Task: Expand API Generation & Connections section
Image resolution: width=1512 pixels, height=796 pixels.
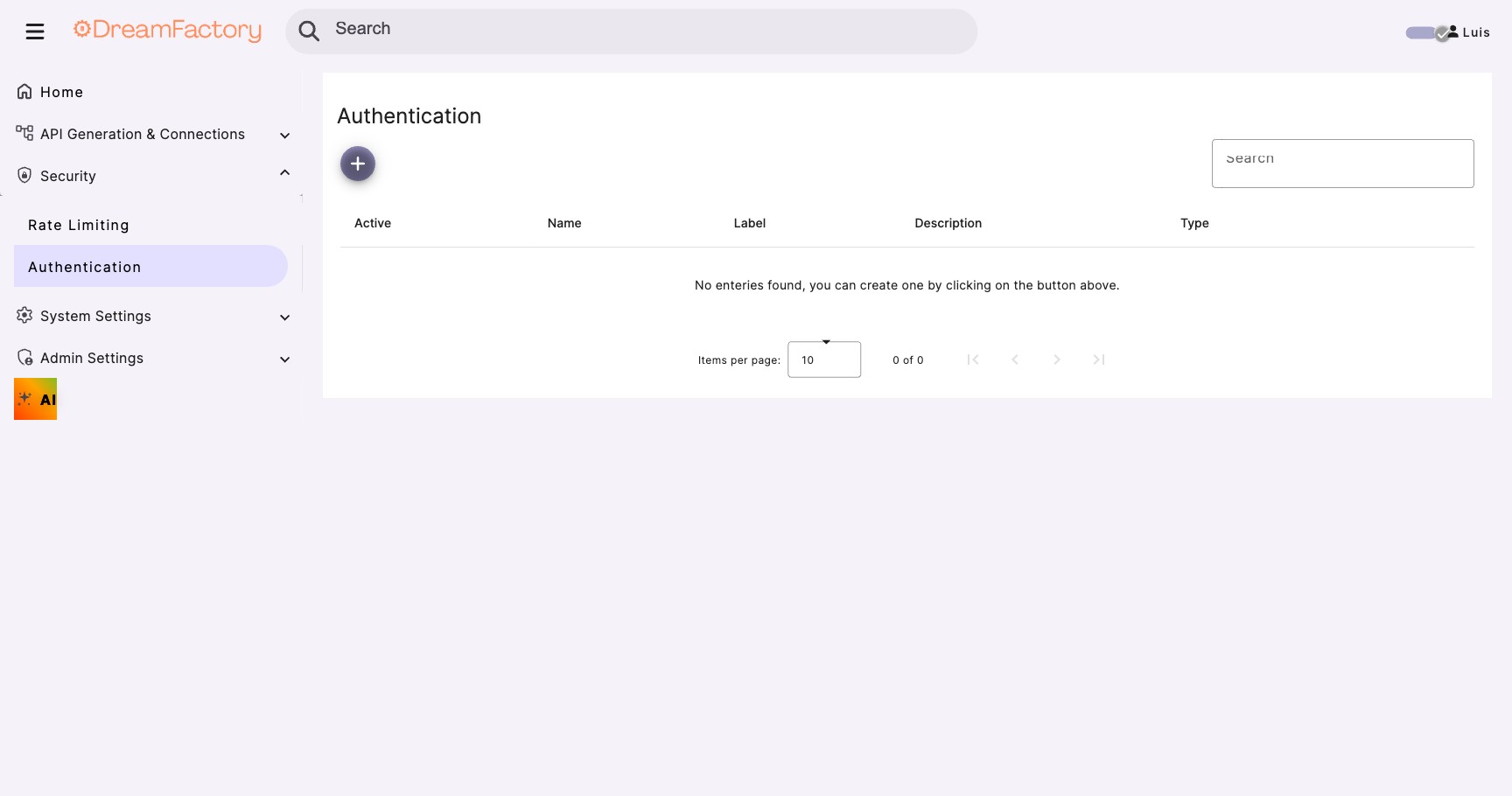Action: click(x=284, y=135)
